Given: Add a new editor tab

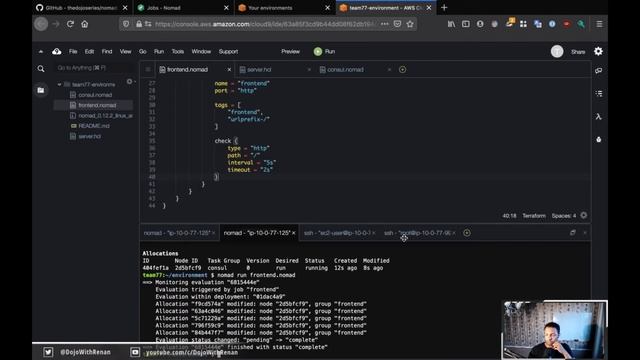Looking at the screenshot, I should (x=402, y=69).
